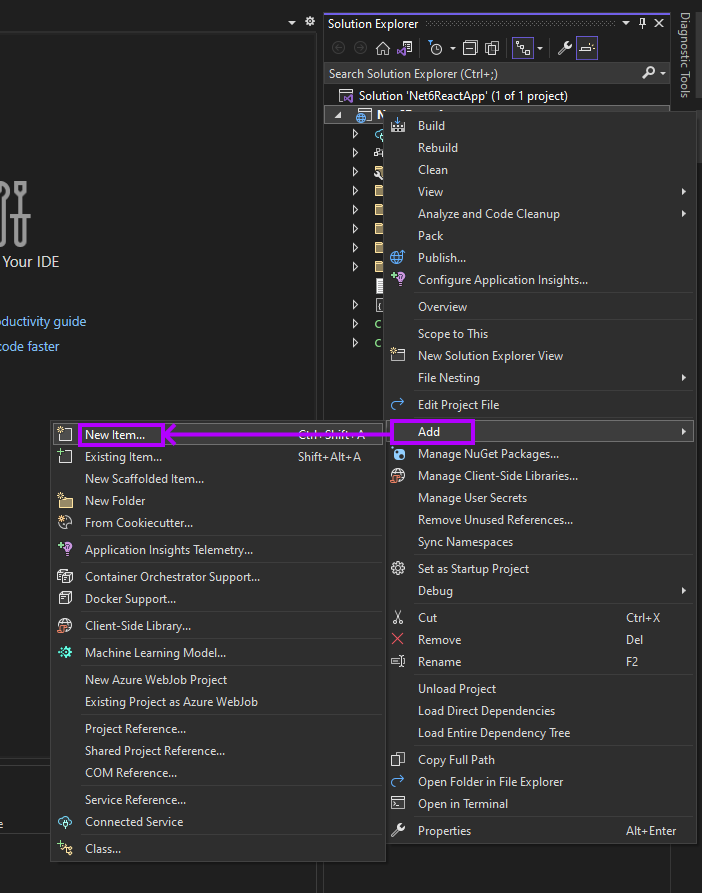
Task: Choose Load Entire Dependency Tree
Action: (x=494, y=734)
